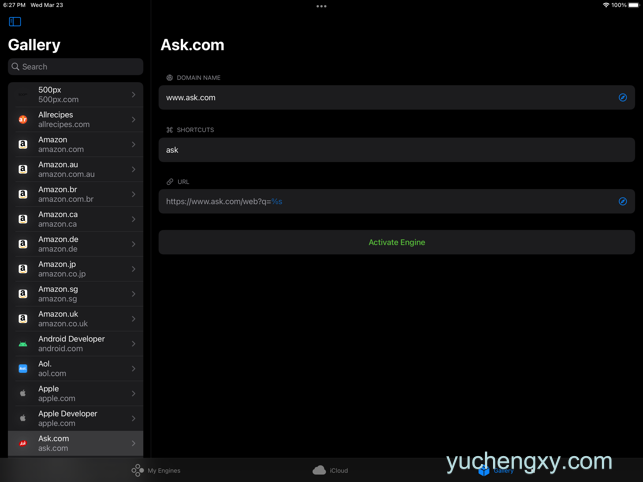Switch to the iCloud tab
643x482 pixels.
pyautogui.click(x=330, y=470)
